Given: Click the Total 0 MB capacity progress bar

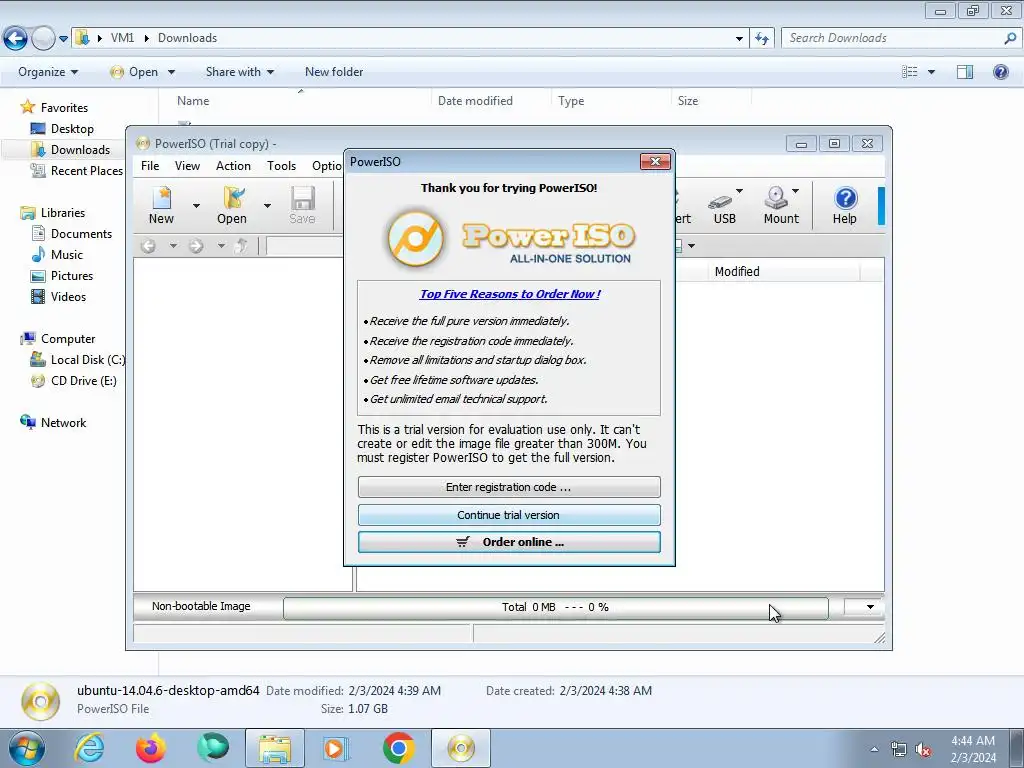Looking at the screenshot, I should click(x=556, y=607).
